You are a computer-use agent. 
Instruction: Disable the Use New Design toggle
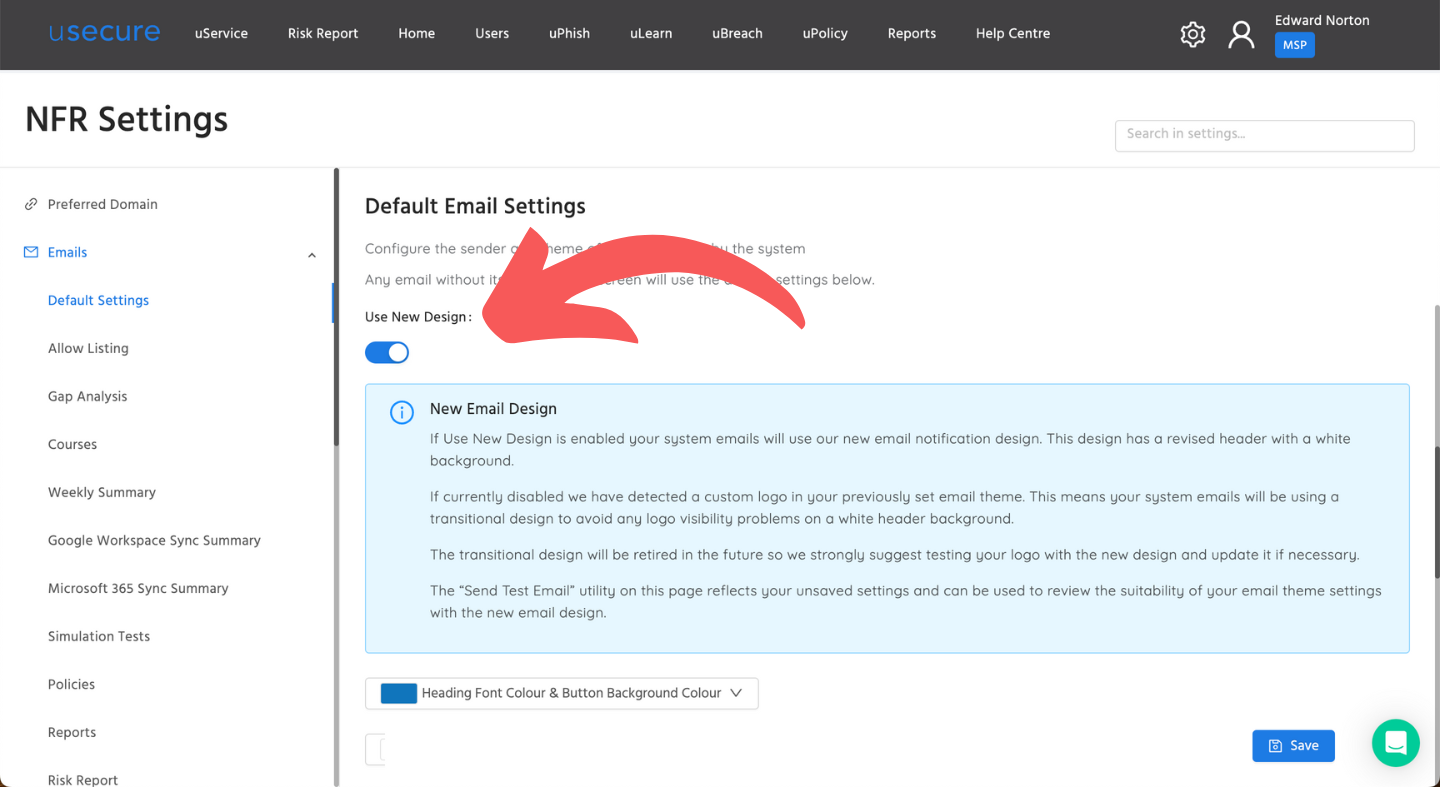coord(387,352)
